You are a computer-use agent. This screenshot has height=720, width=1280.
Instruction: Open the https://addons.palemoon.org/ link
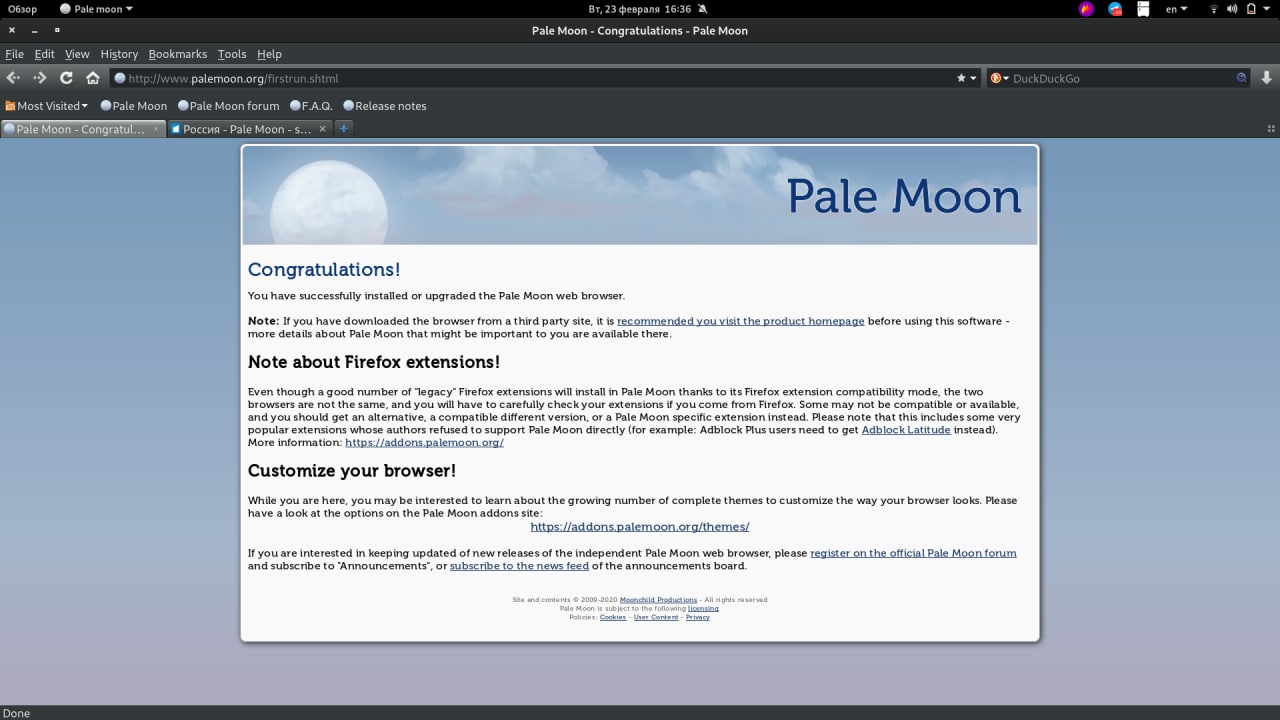424,442
